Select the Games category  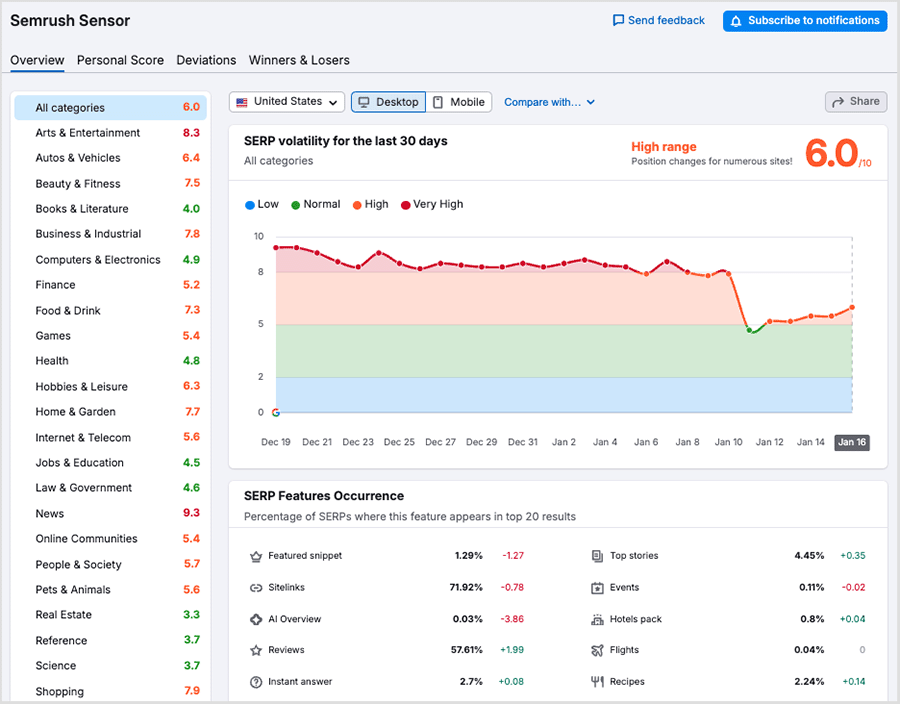click(110, 336)
